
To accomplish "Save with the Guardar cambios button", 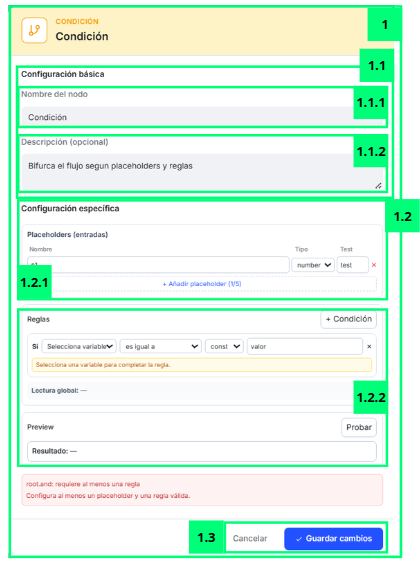I will pos(333,539).
